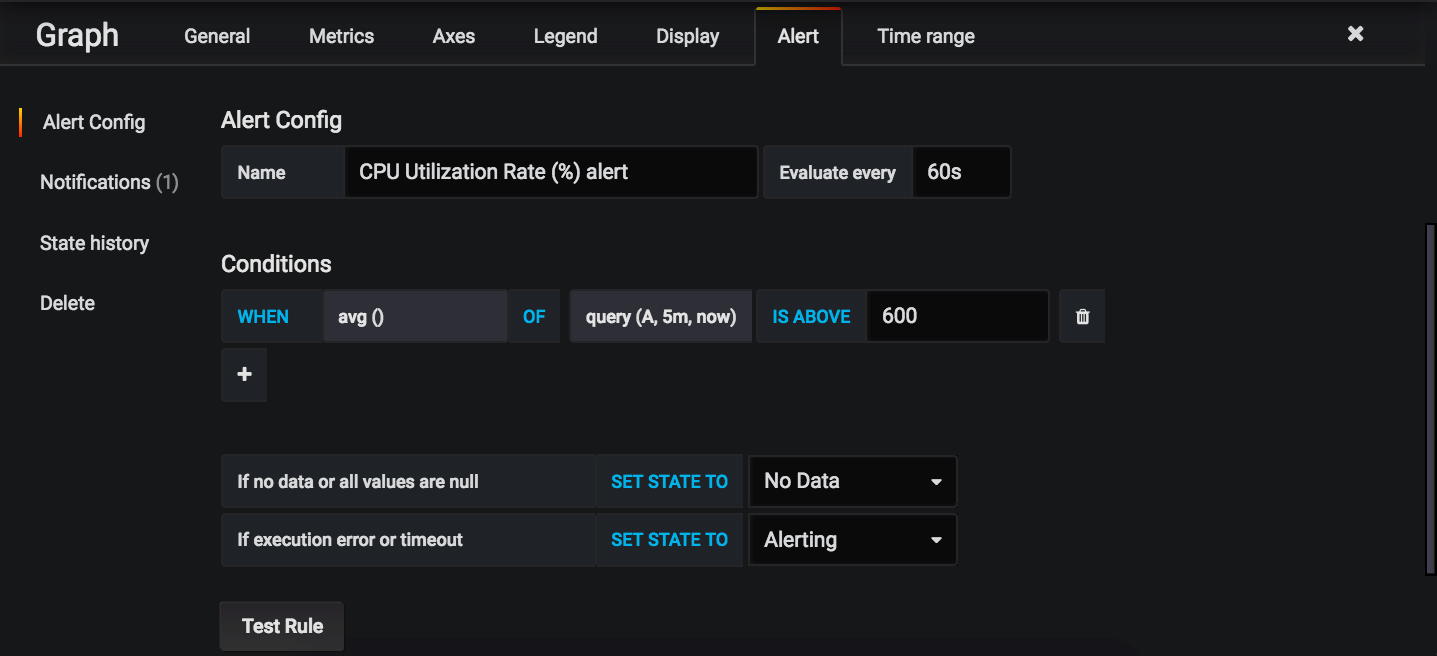Screen dimensions: 1437x656
Task: Switch to the Time range tab
Action: 924,36
